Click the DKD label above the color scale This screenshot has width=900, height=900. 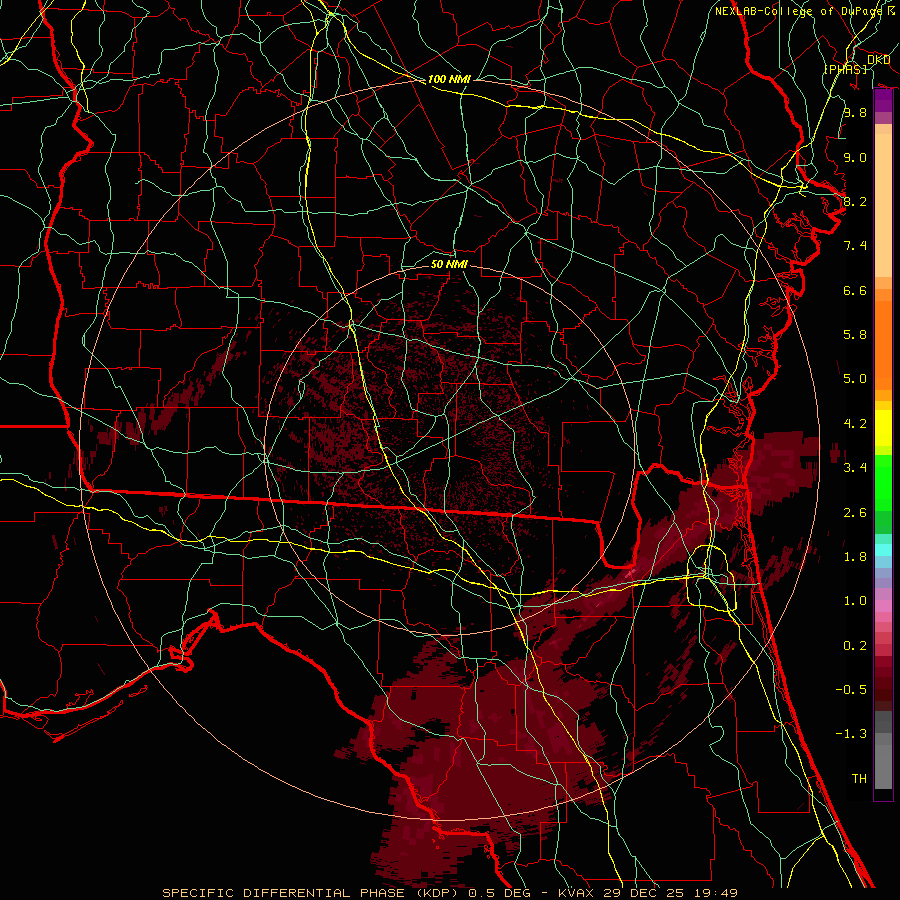879,60
